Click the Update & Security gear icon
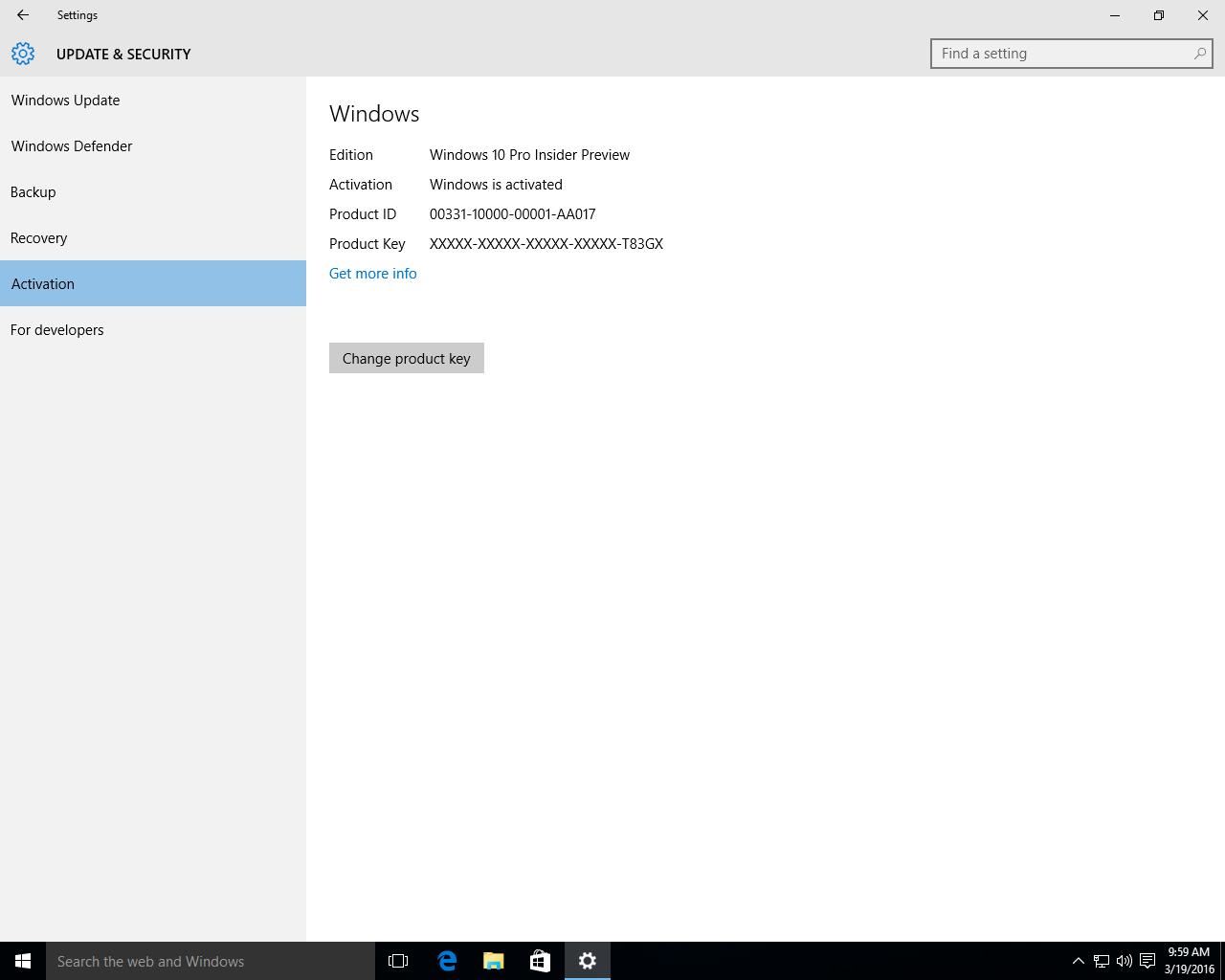The height and width of the screenshot is (980, 1225). (x=23, y=54)
